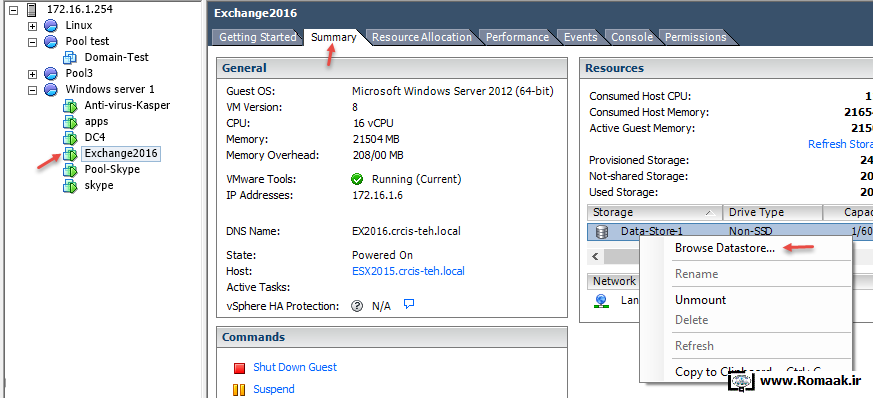Select Pool-Skype in the inventory tree
Viewport: 873px width, 398px height.
point(112,169)
